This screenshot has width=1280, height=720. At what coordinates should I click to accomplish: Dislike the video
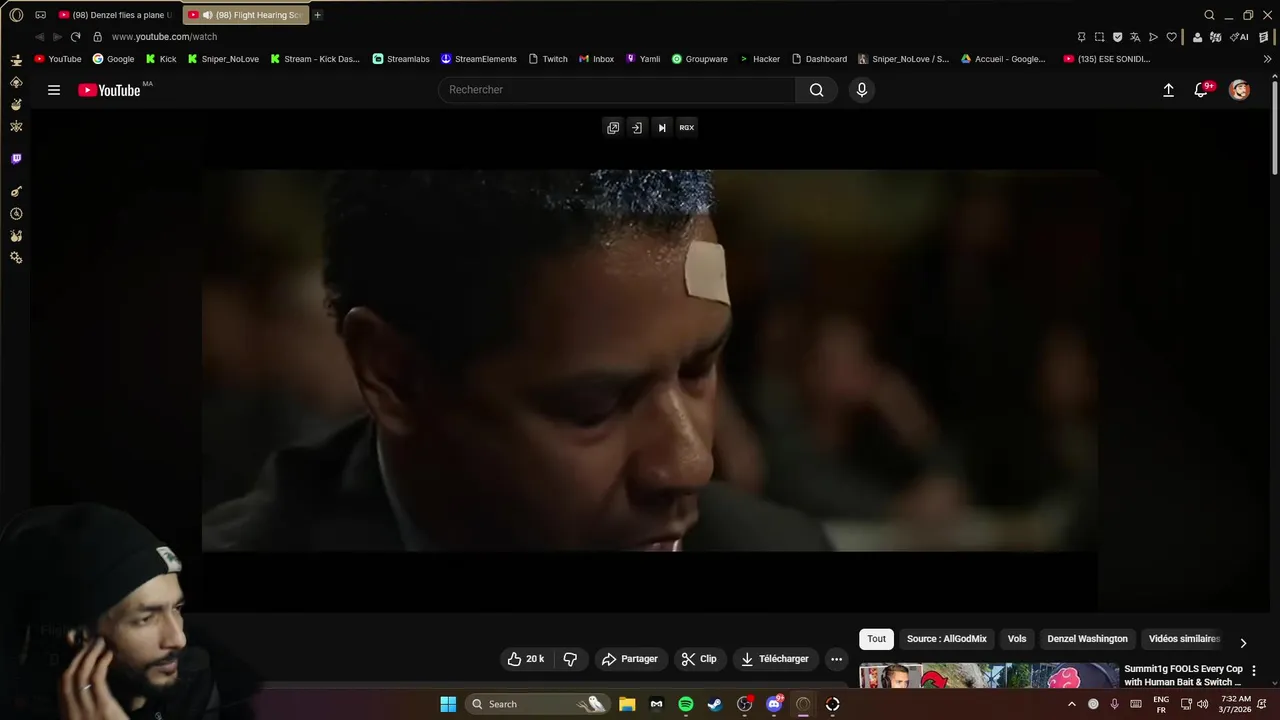coord(570,659)
